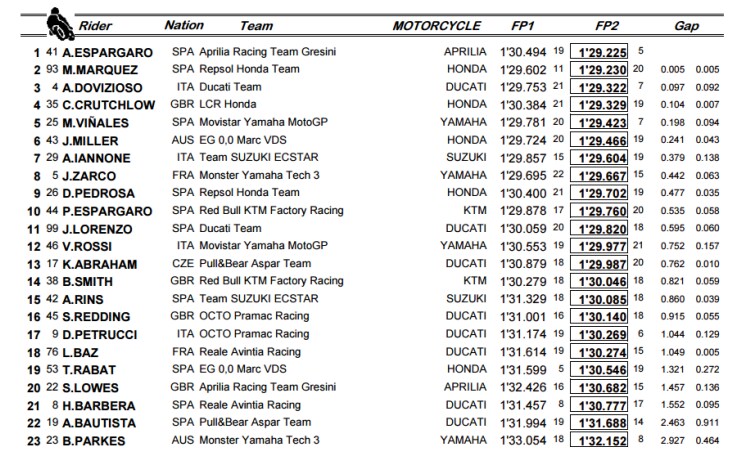Click V.ROSSI rider name

pyautogui.click(x=87, y=247)
